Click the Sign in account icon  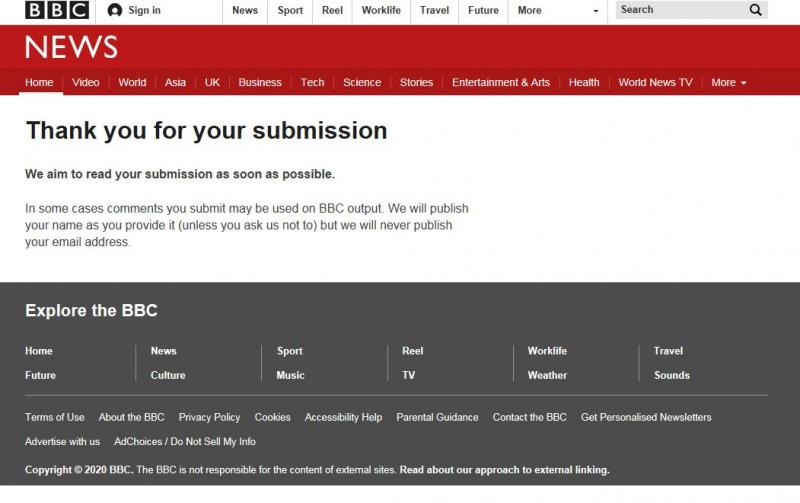click(x=115, y=10)
